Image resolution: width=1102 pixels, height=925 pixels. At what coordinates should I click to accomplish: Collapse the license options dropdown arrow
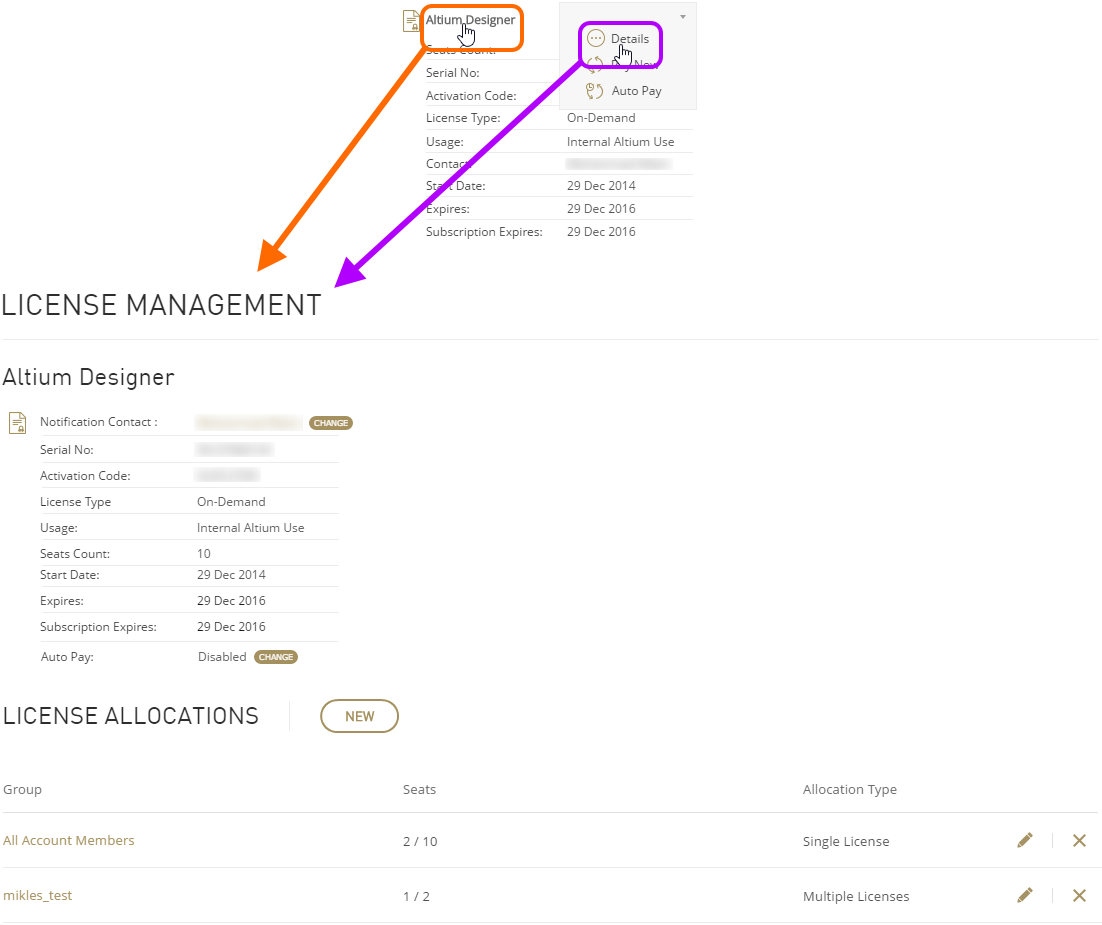click(683, 16)
